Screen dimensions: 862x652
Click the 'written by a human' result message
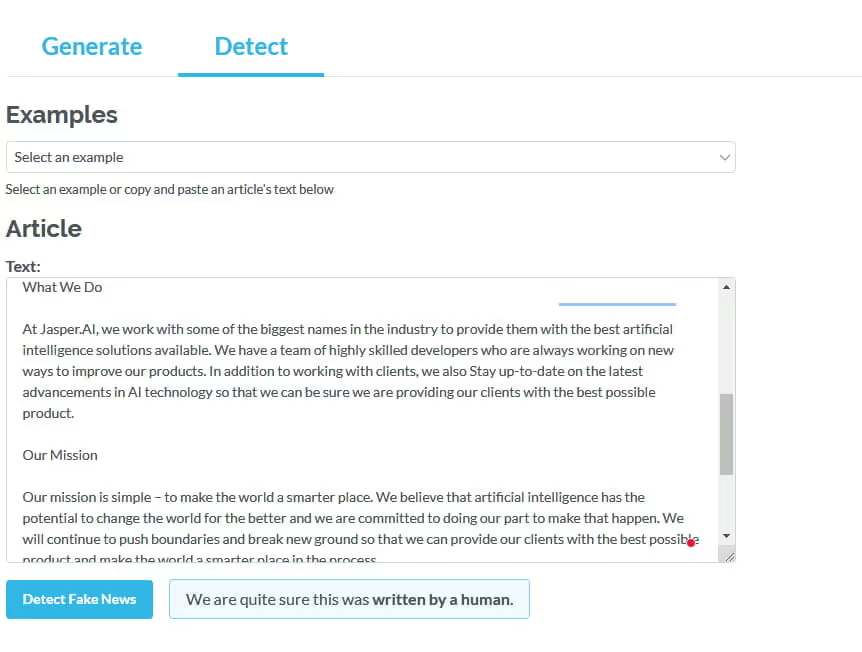pyautogui.click(x=349, y=600)
